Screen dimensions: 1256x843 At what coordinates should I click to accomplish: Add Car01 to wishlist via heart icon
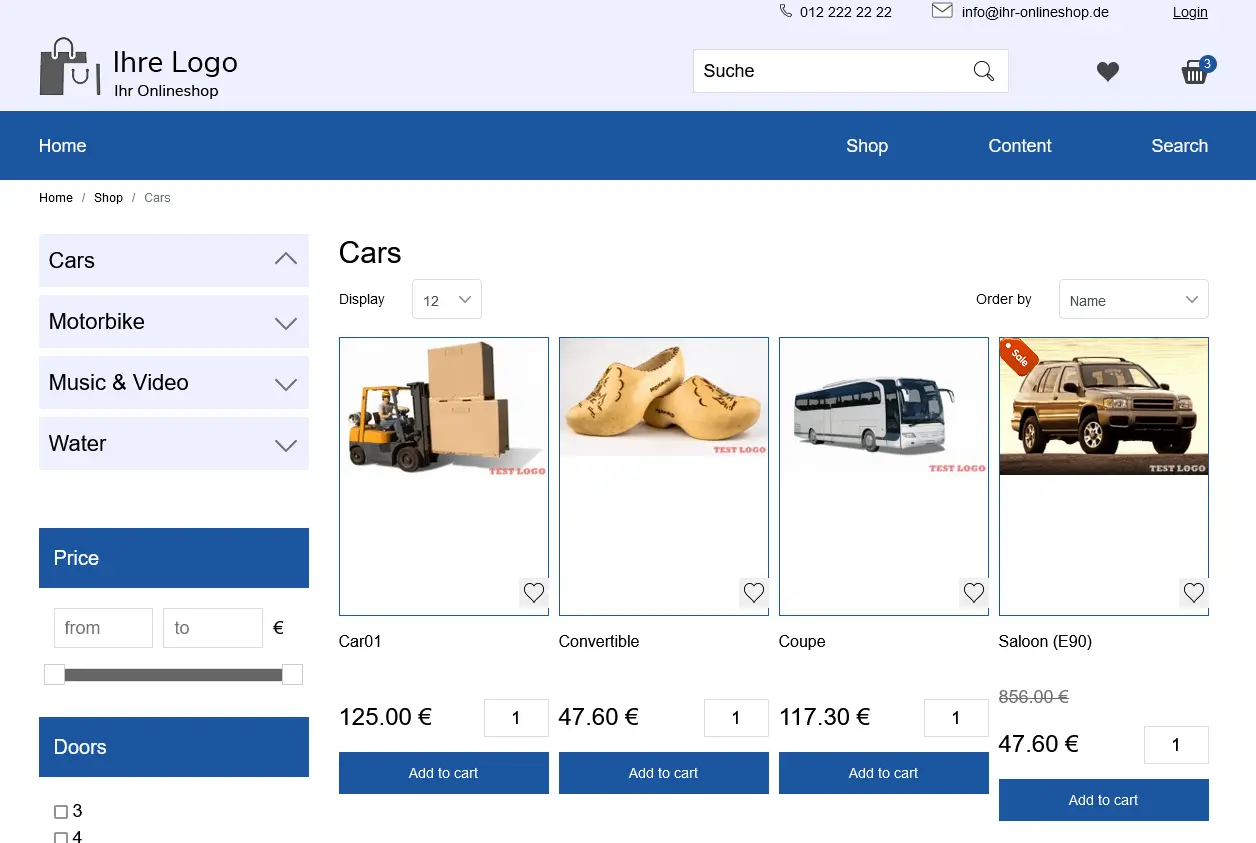[534, 593]
